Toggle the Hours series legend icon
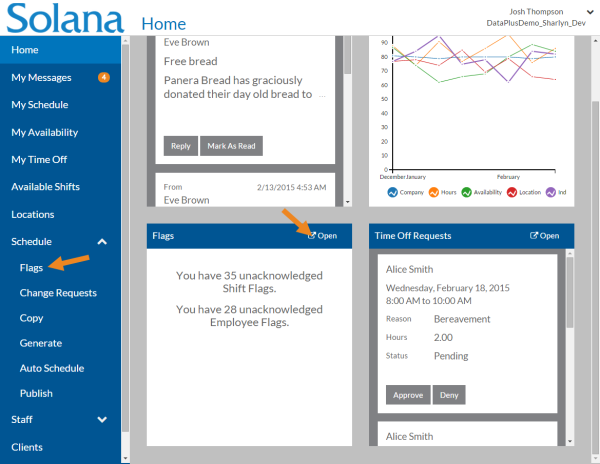The width and height of the screenshot is (600, 464). coord(434,192)
